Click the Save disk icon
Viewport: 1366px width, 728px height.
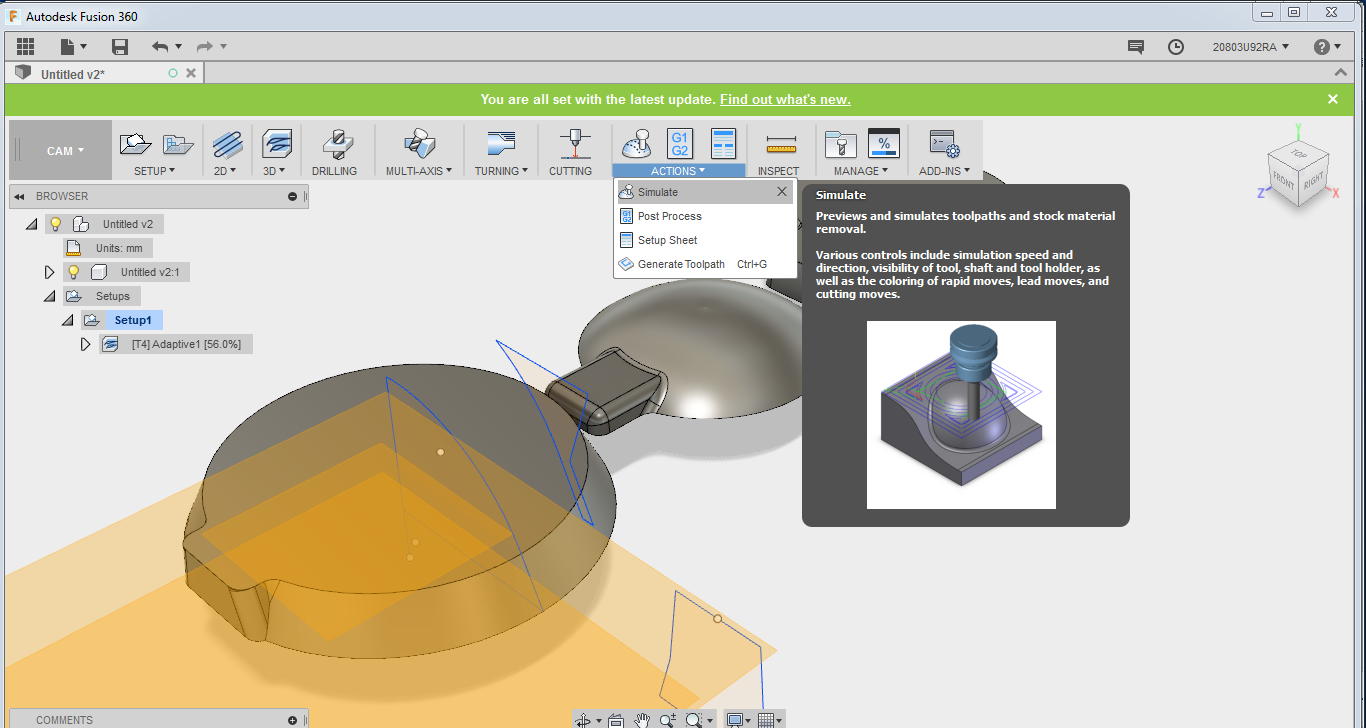(x=120, y=47)
